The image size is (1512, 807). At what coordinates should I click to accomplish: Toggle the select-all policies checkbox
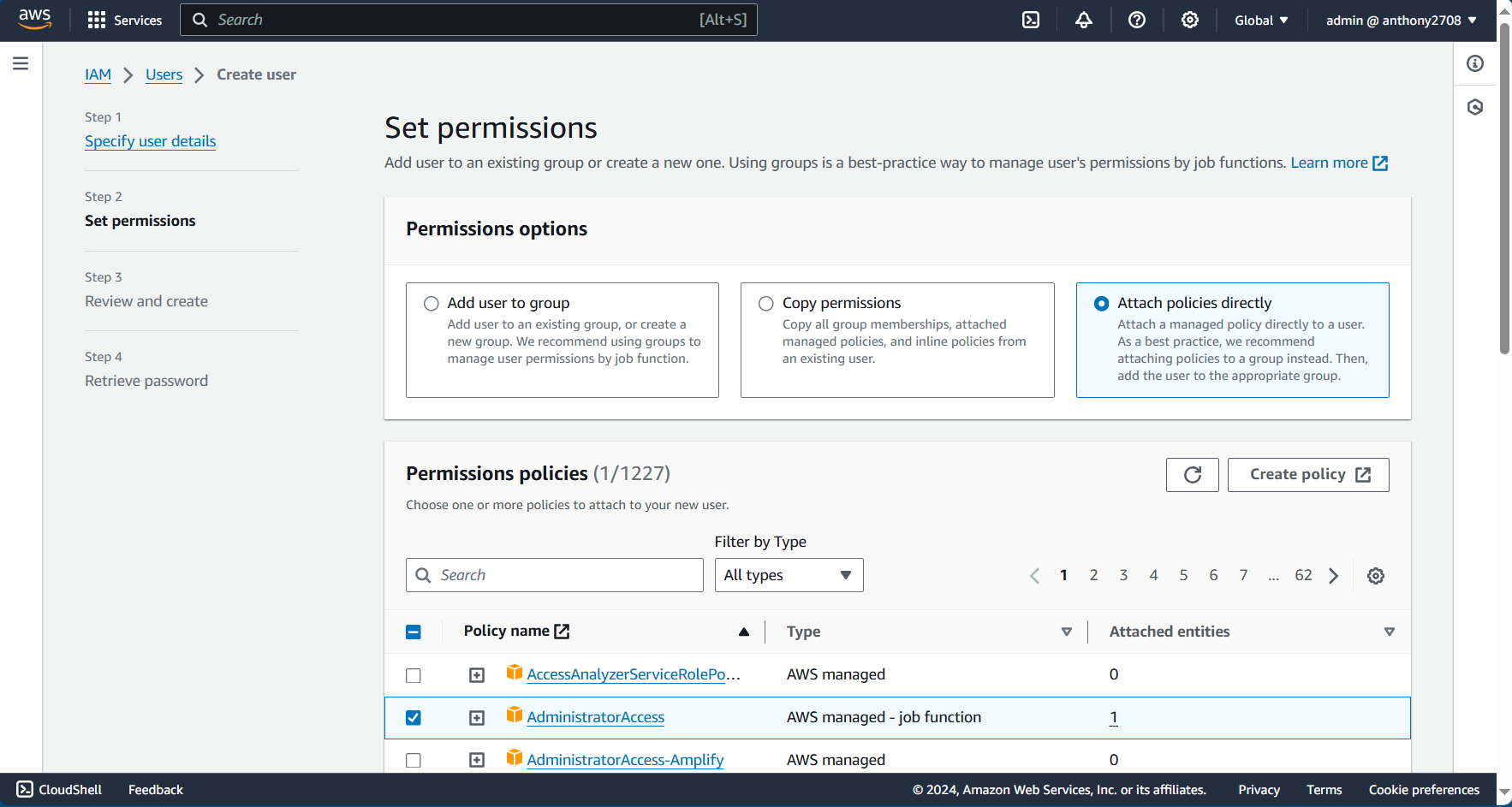414,632
